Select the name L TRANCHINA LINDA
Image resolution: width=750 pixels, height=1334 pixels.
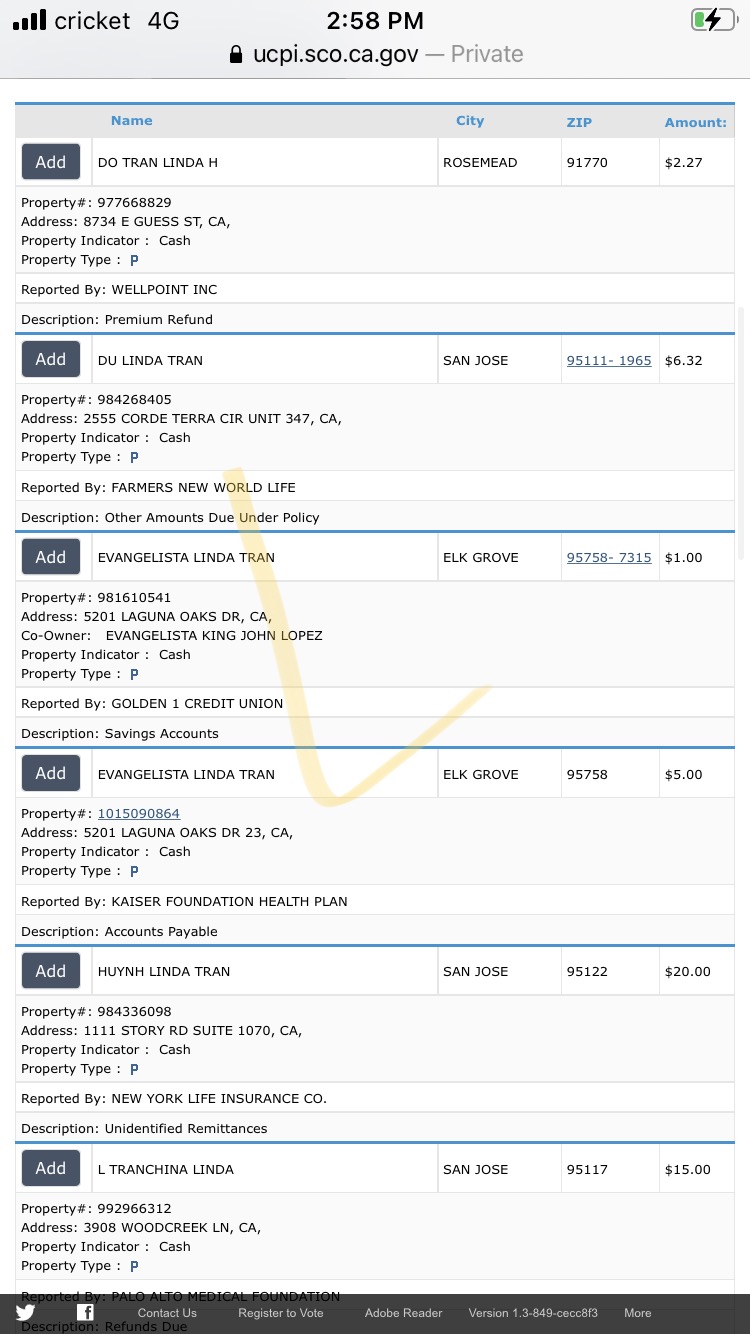[166, 1170]
